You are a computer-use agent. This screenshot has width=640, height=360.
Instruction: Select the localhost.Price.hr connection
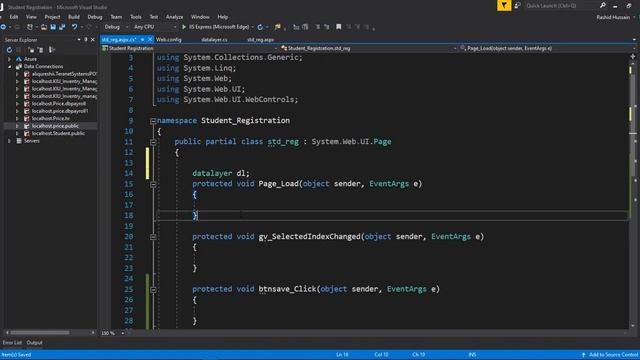(51, 118)
